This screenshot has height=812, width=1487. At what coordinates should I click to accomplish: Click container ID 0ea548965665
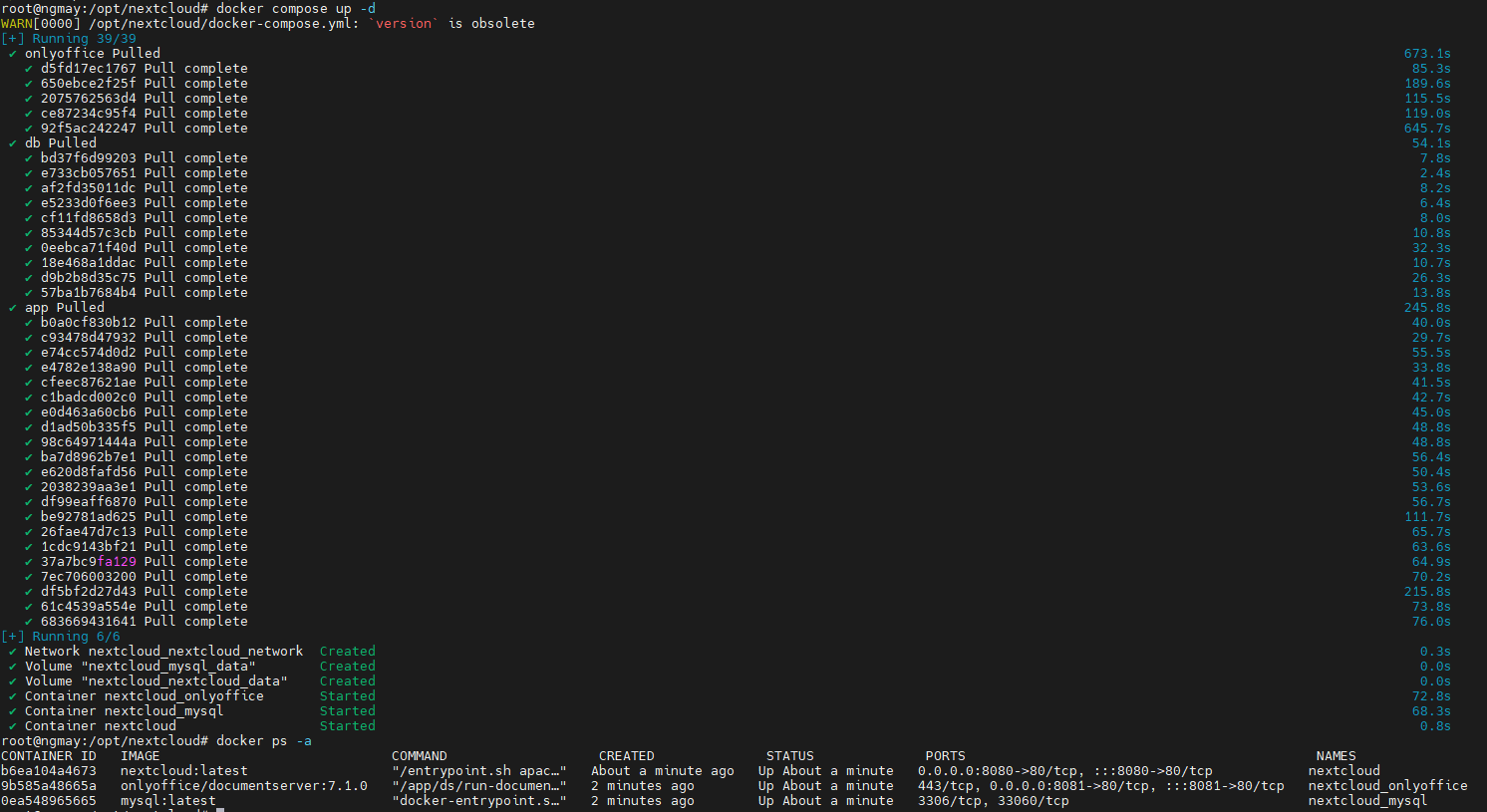[49, 800]
